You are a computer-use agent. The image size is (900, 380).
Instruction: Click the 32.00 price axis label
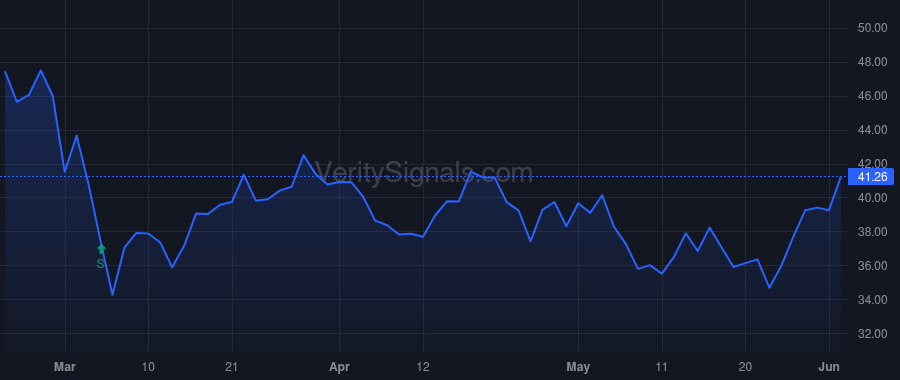pyautogui.click(x=872, y=334)
